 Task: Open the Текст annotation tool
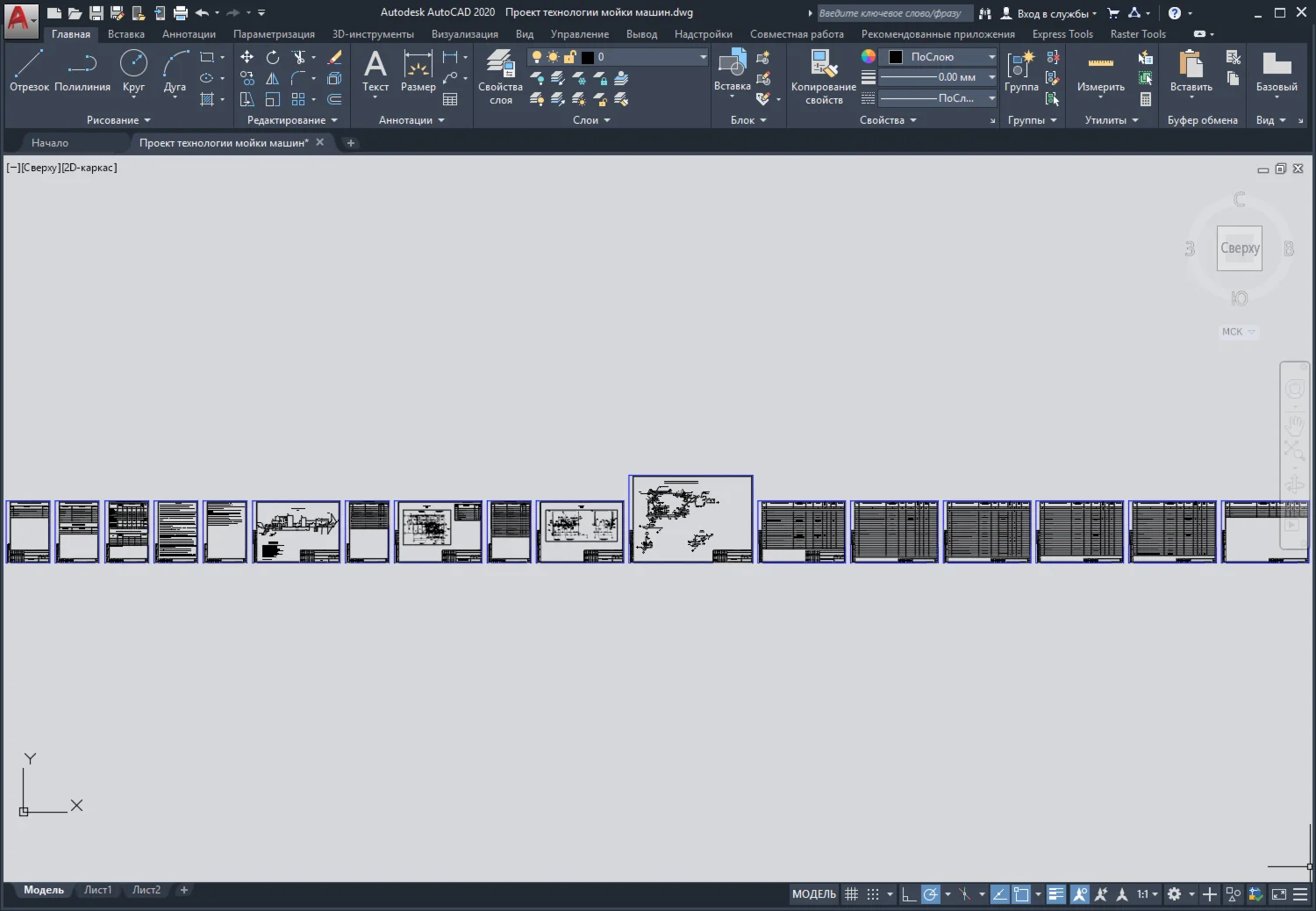pos(375,70)
